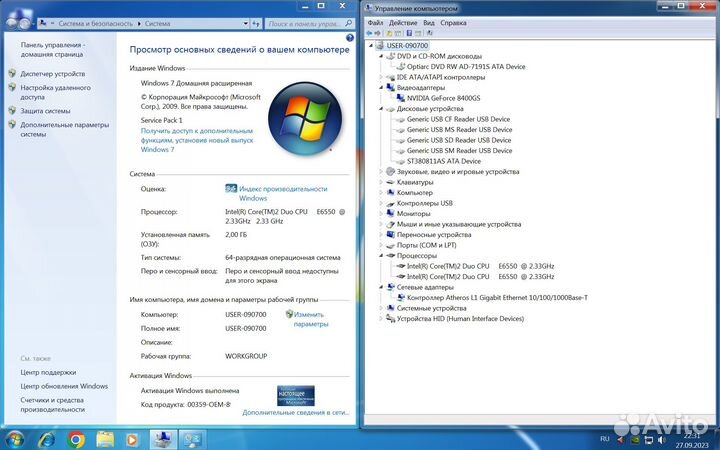Open Панель управления домашняя страница link
This screenshot has height=450, width=720.
point(52,50)
